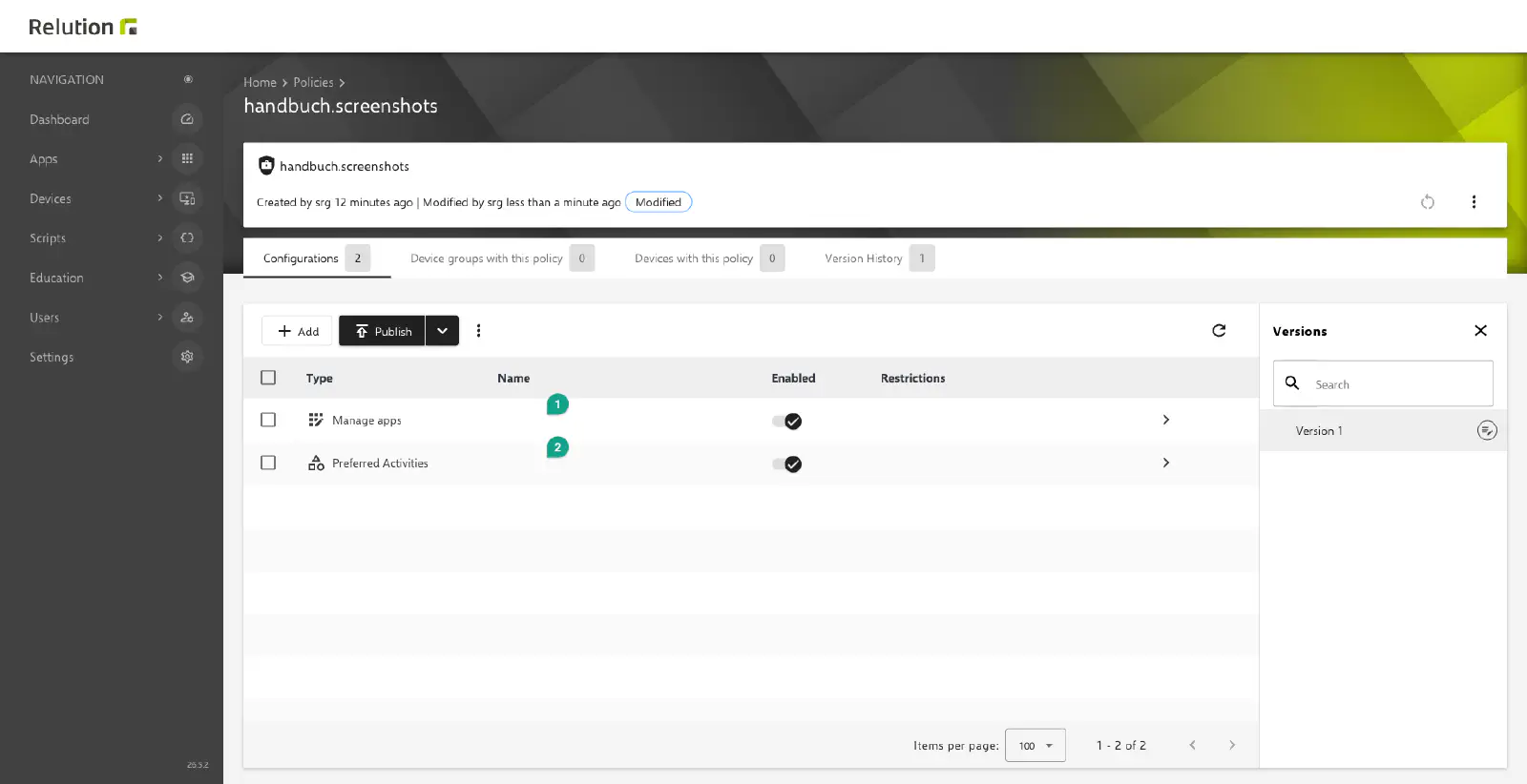Expand the Manage apps row chevron

pyautogui.click(x=1165, y=420)
